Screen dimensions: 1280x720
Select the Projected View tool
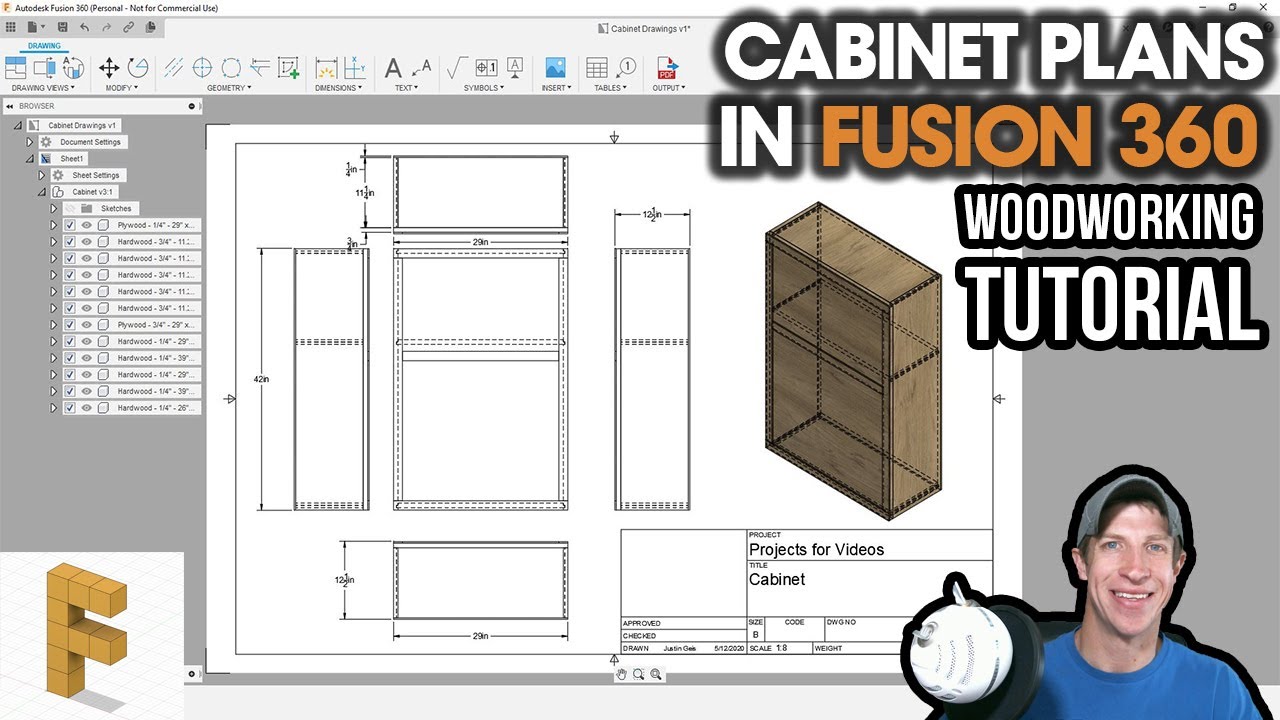coord(44,68)
